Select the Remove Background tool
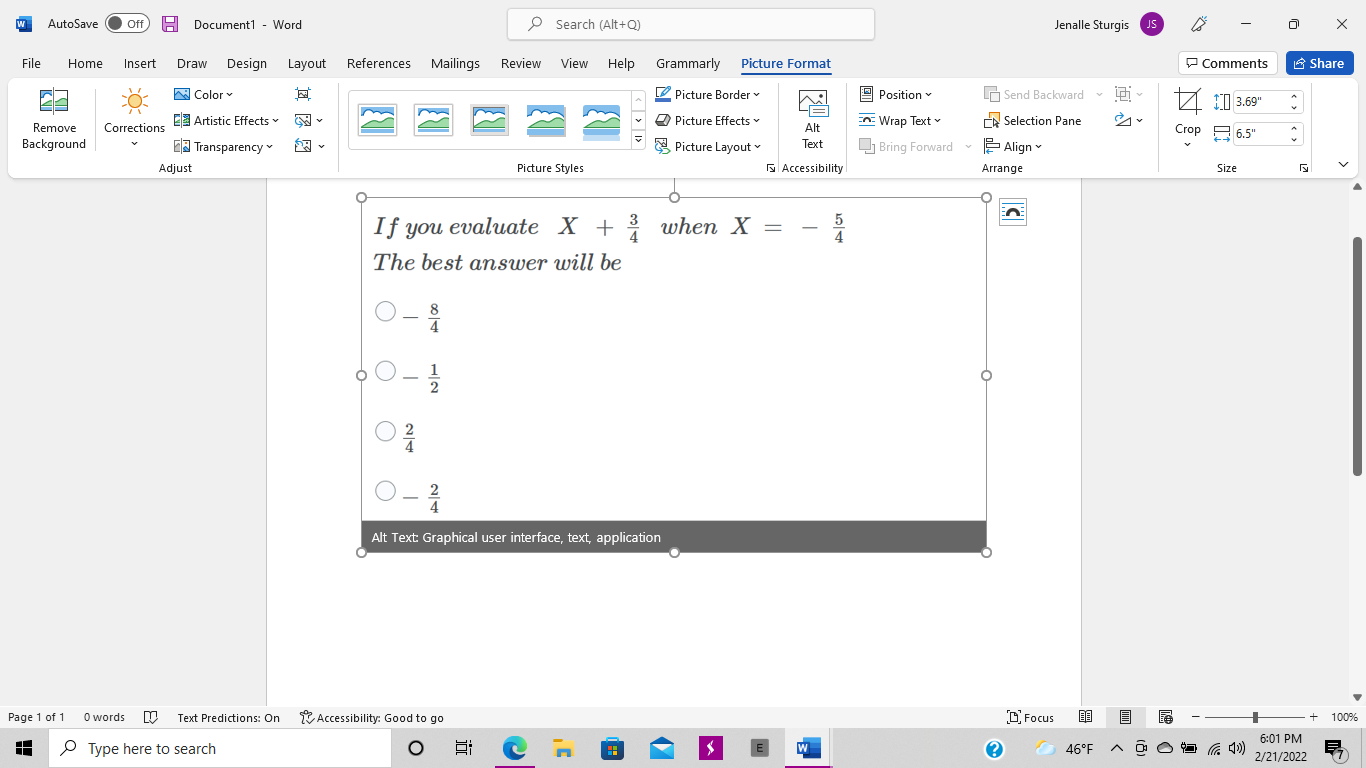Viewport: 1366px width, 768px height. pyautogui.click(x=54, y=120)
